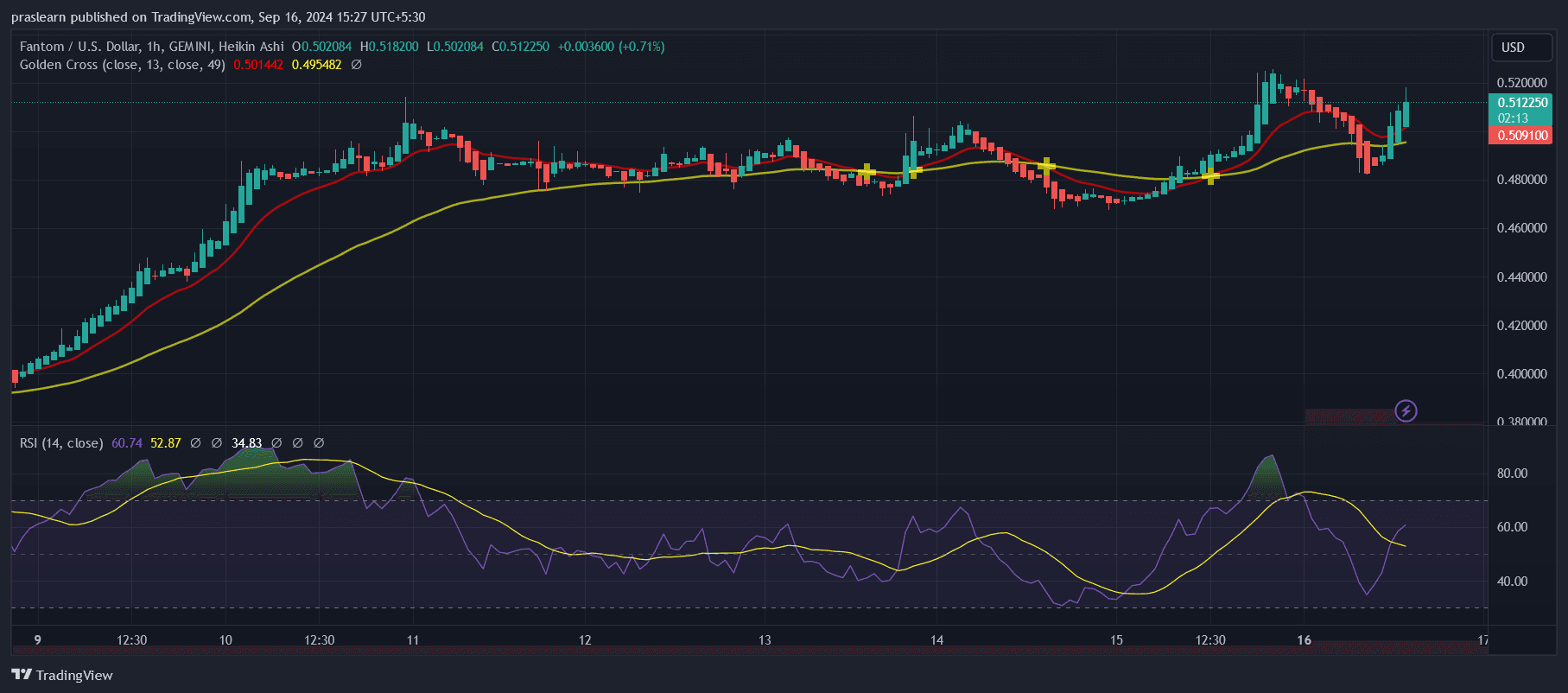Click the close value C0.512250 in header
This screenshot has height=693, width=1568.
[520, 47]
